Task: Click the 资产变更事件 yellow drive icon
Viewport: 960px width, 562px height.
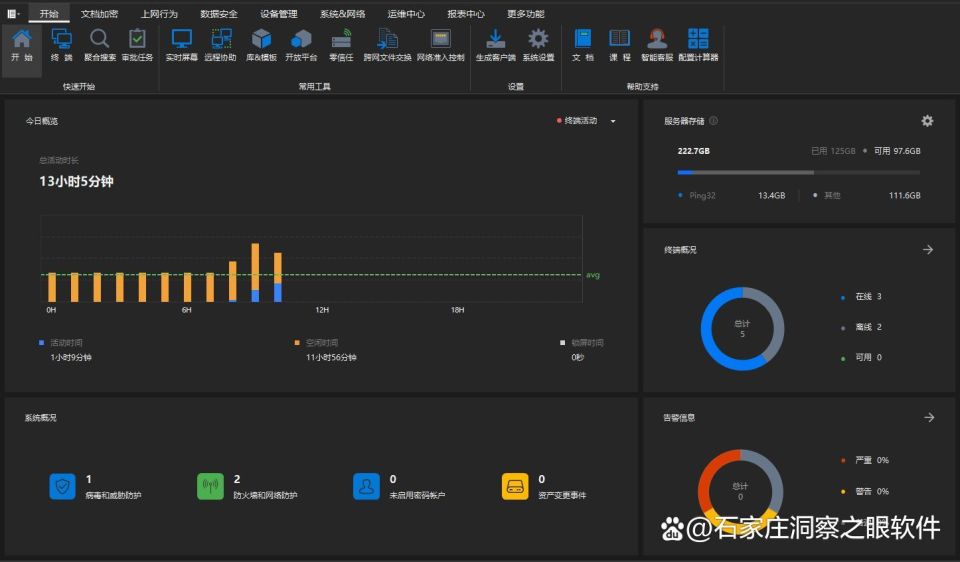Action: (x=515, y=487)
